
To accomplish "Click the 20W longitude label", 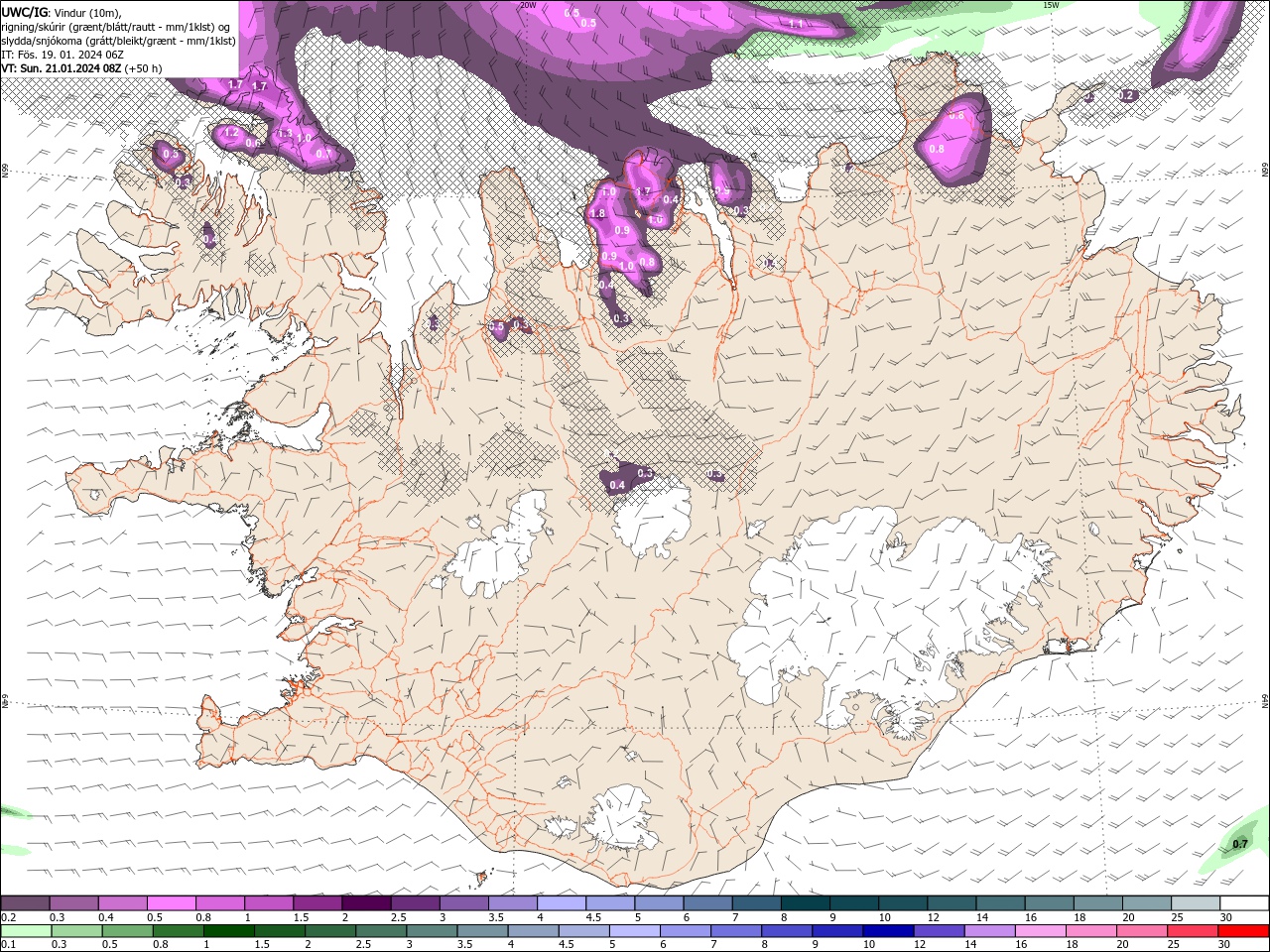I will pyautogui.click(x=527, y=5).
